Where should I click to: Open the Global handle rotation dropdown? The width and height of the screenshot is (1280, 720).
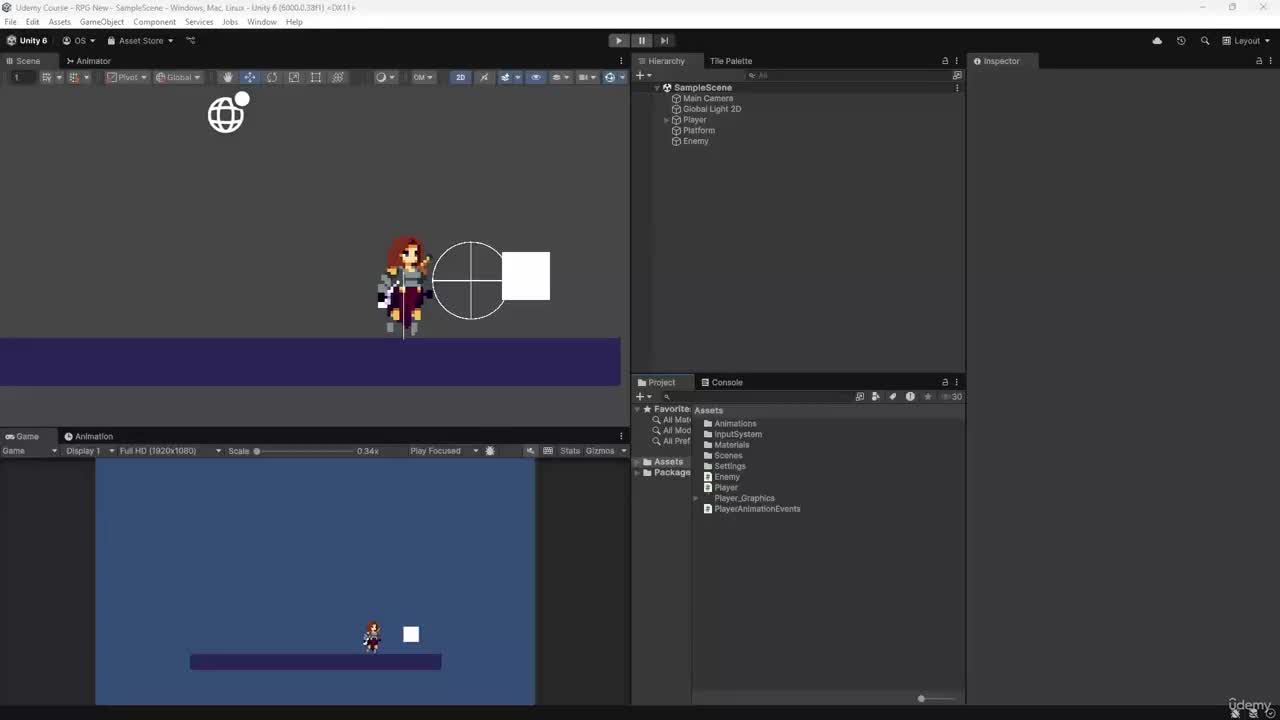point(178,77)
